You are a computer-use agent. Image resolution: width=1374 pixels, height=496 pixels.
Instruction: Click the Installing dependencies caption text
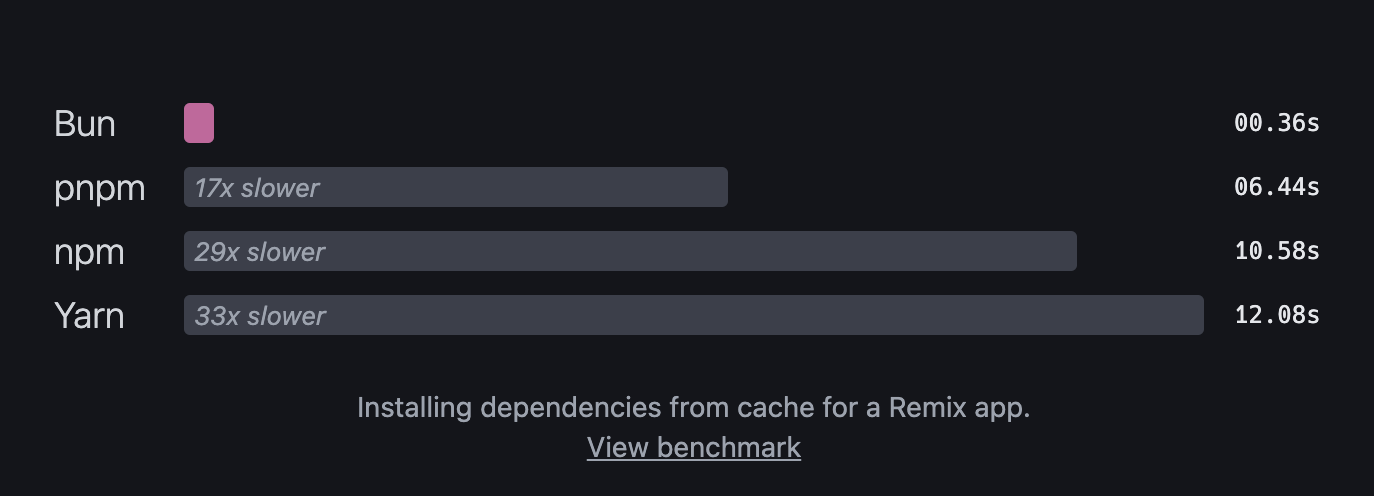click(694, 408)
